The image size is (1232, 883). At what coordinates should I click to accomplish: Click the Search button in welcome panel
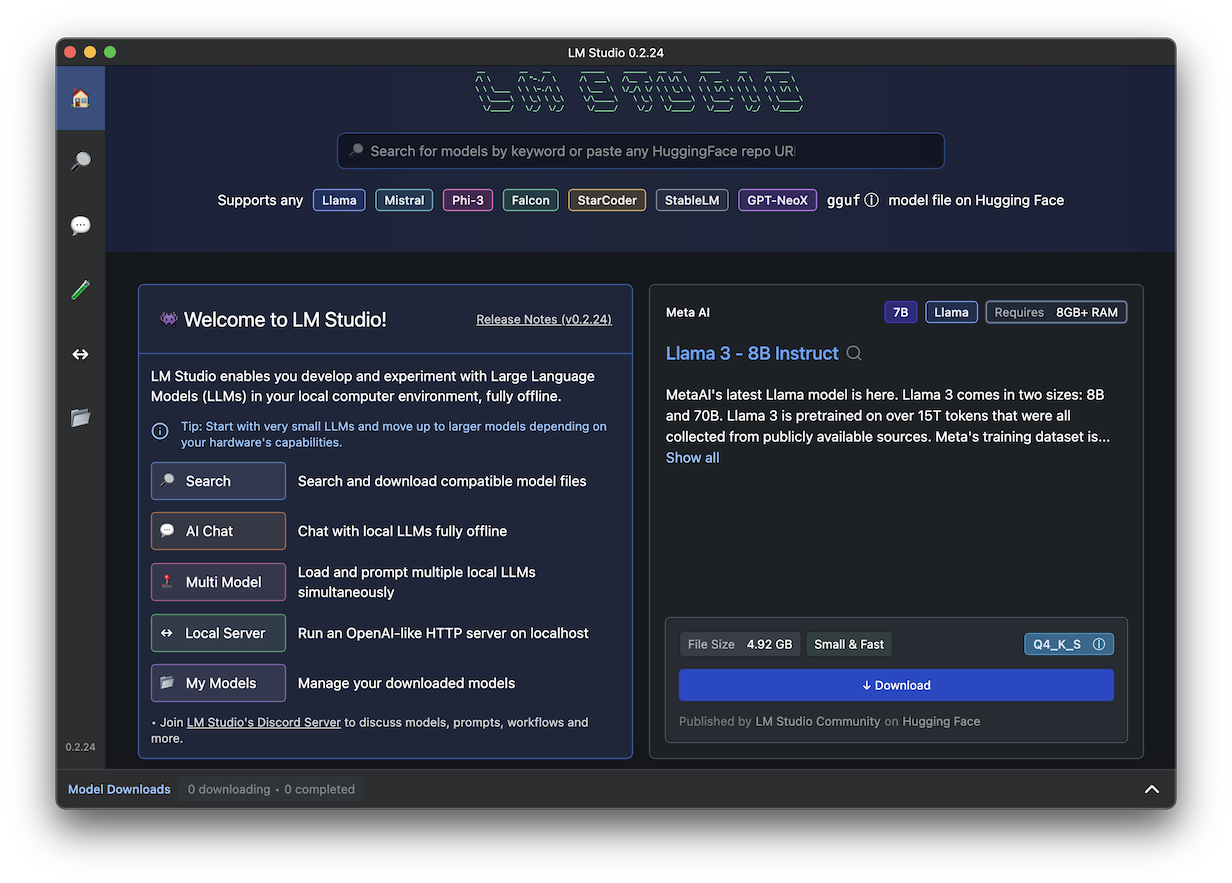point(218,481)
